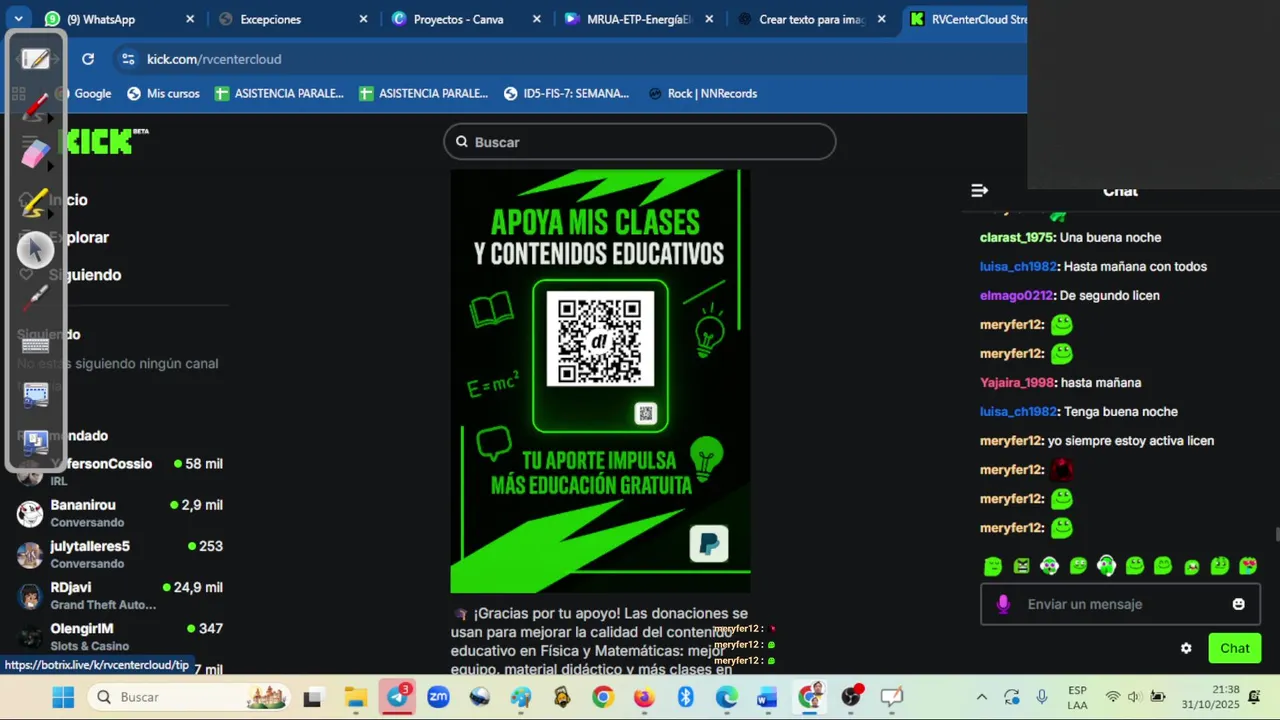The width and height of the screenshot is (1280, 720).
Task: Click the Kick logo
Action: 100,141
